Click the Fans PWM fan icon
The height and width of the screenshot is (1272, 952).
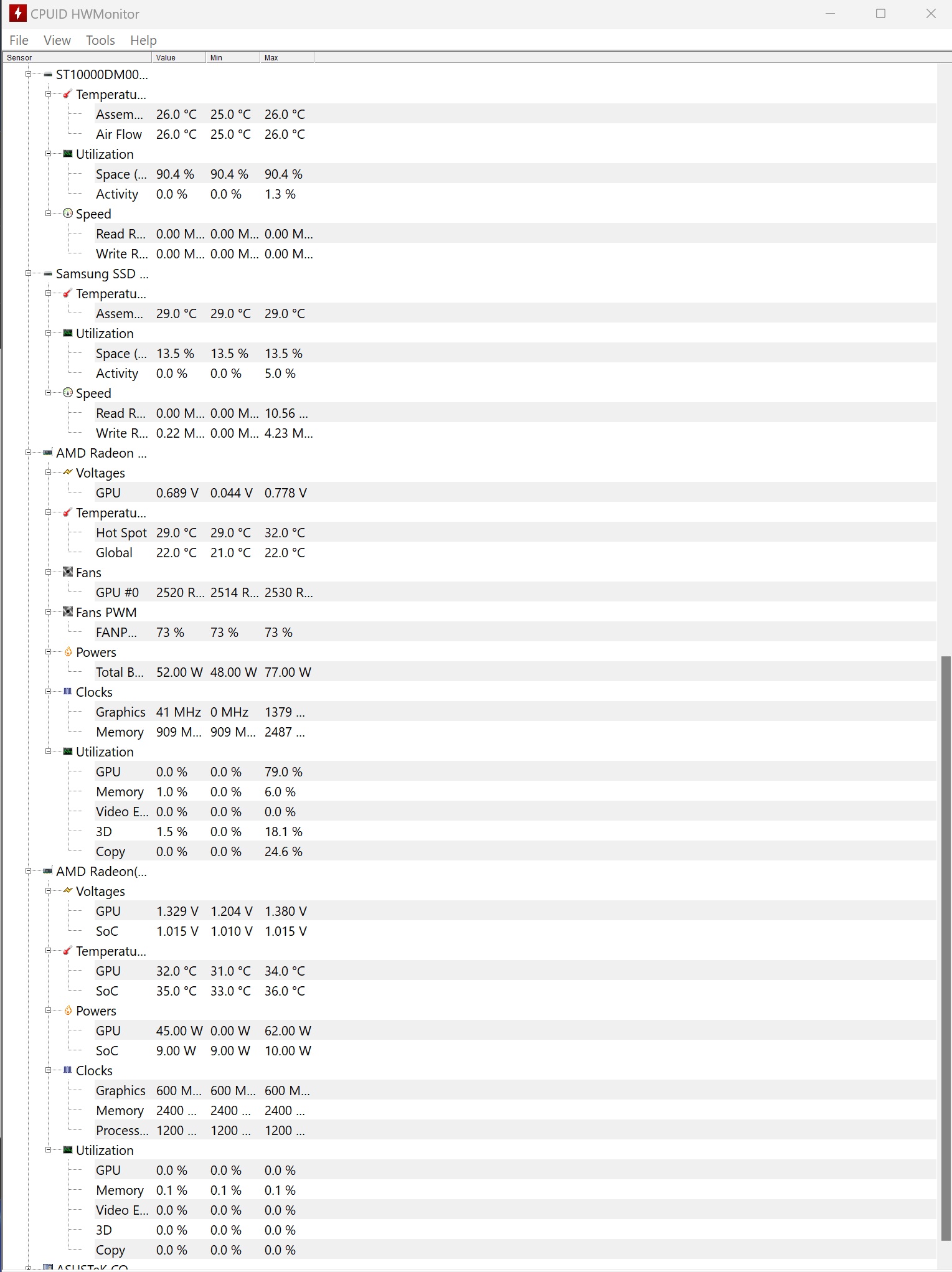(x=68, y=612)
